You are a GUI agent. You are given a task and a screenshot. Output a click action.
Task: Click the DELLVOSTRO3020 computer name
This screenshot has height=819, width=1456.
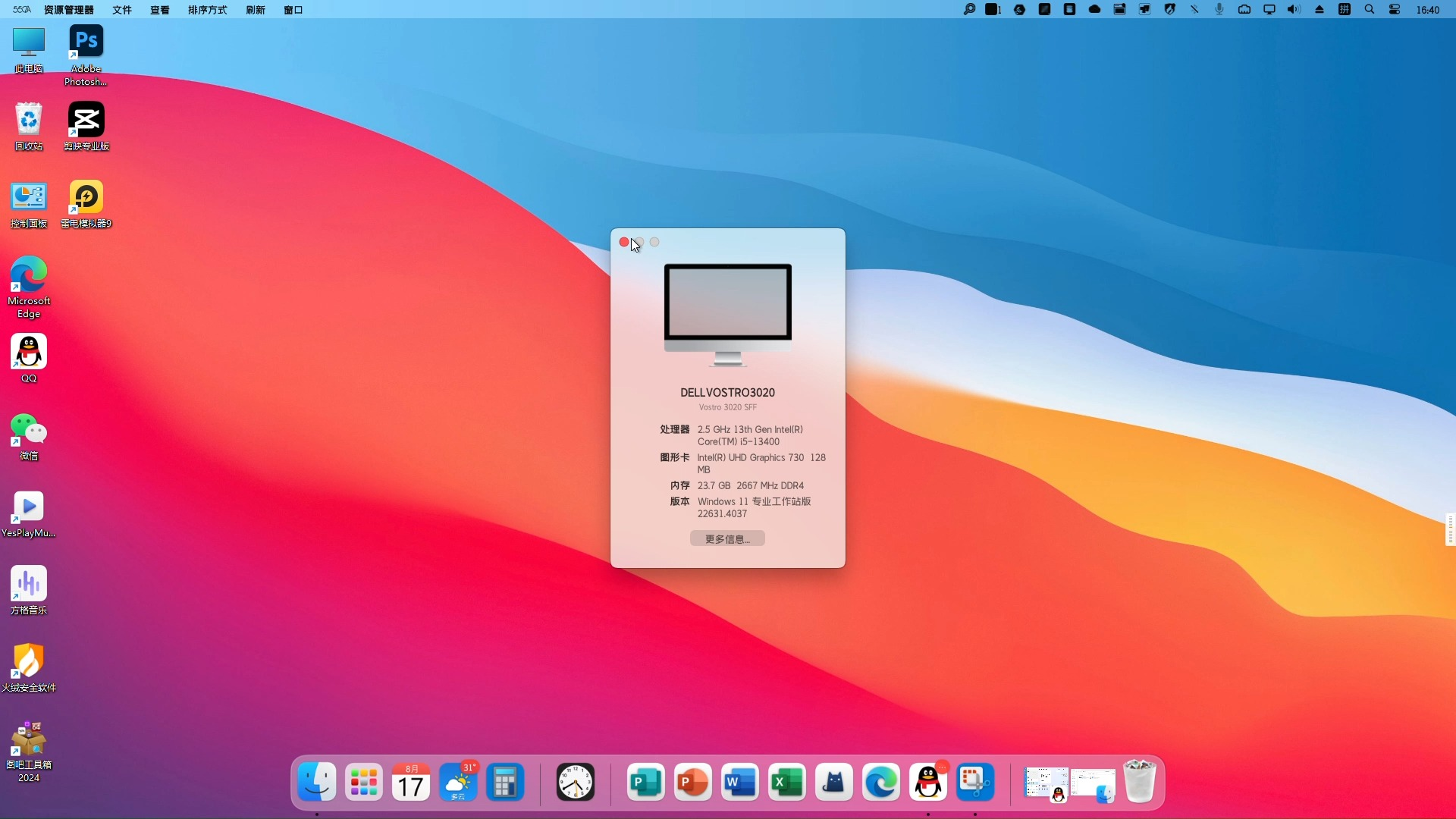click(727, 392)
